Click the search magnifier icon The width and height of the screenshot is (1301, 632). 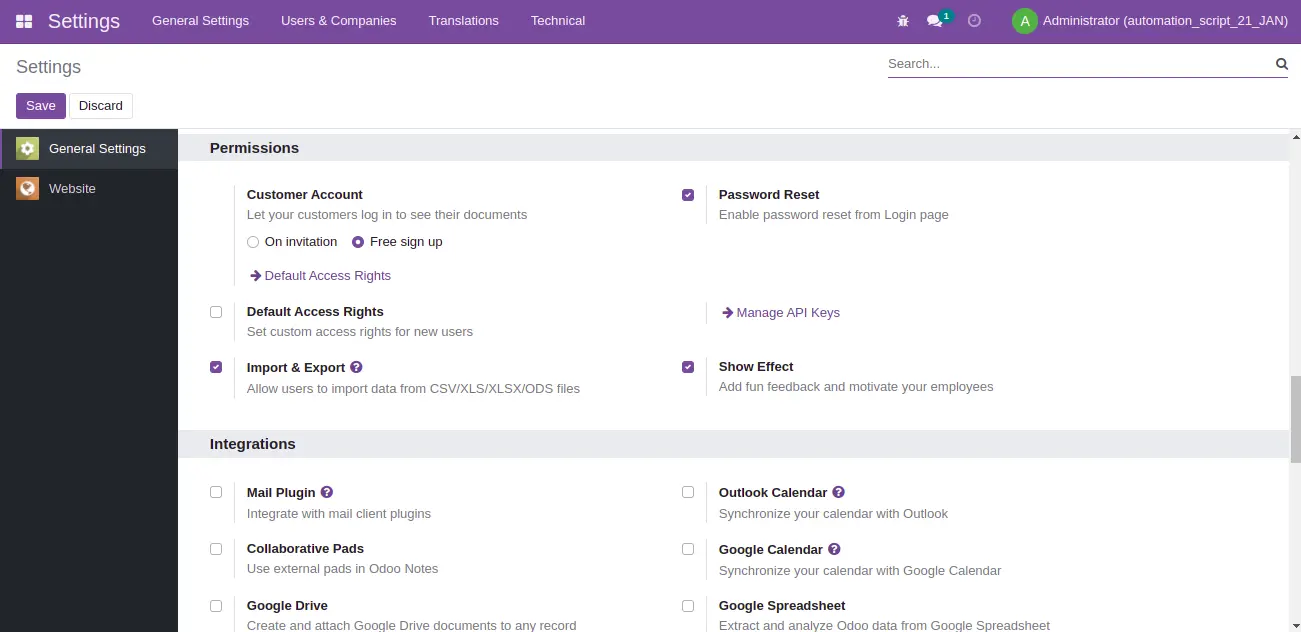coord(1281,64)
